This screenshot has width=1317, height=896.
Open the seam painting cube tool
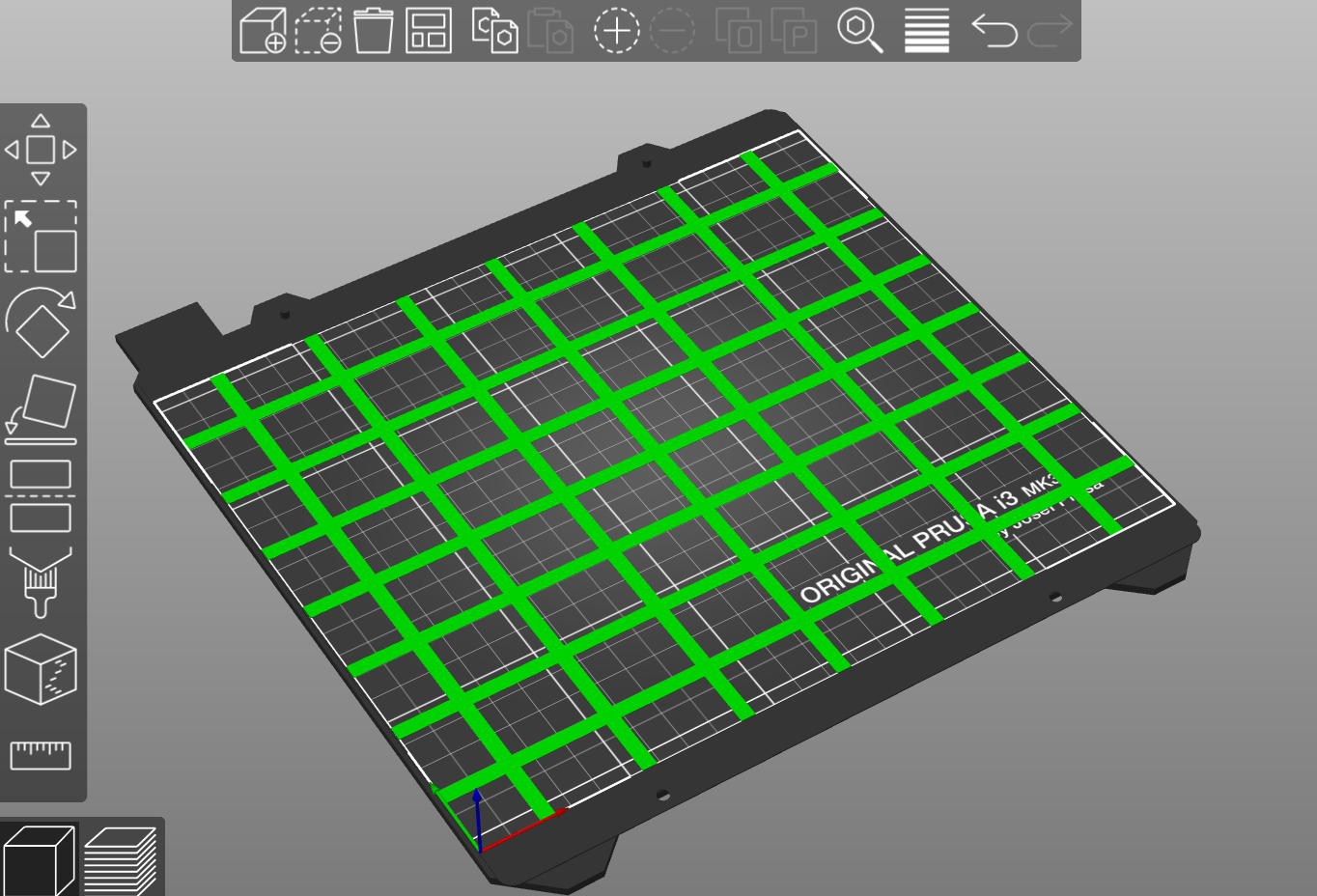[41, 669]
